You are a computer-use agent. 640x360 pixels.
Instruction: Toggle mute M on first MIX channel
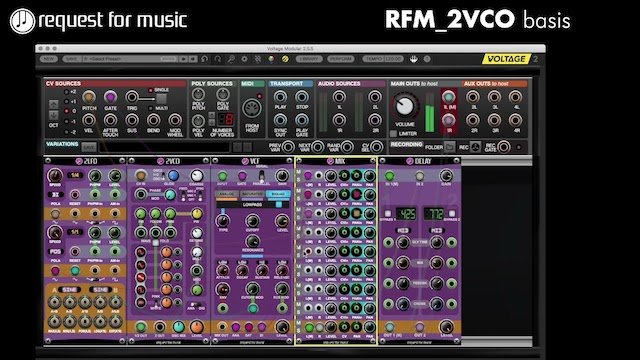point(299,172)
